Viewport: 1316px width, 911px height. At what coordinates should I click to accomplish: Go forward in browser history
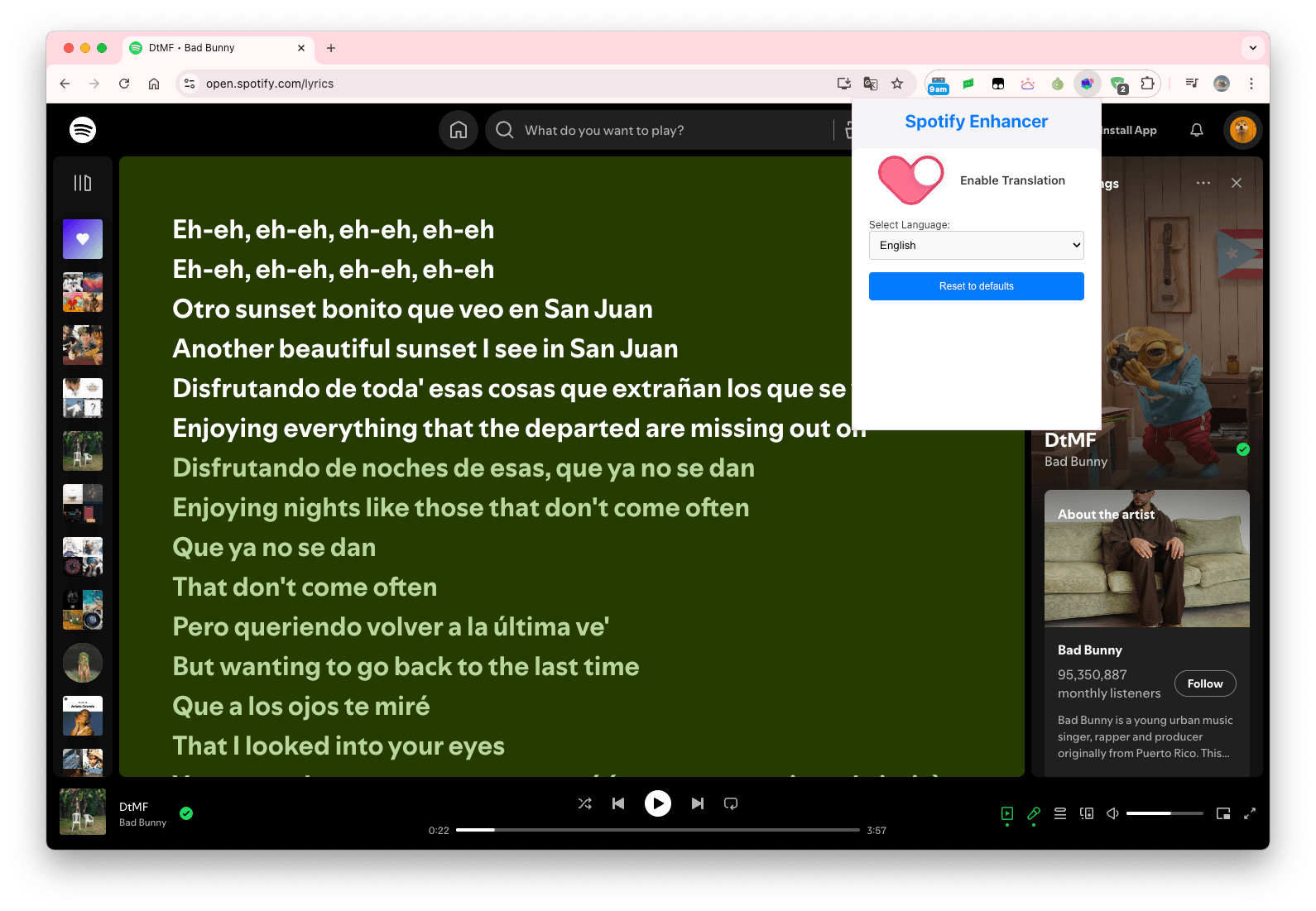tap(94, 84)
